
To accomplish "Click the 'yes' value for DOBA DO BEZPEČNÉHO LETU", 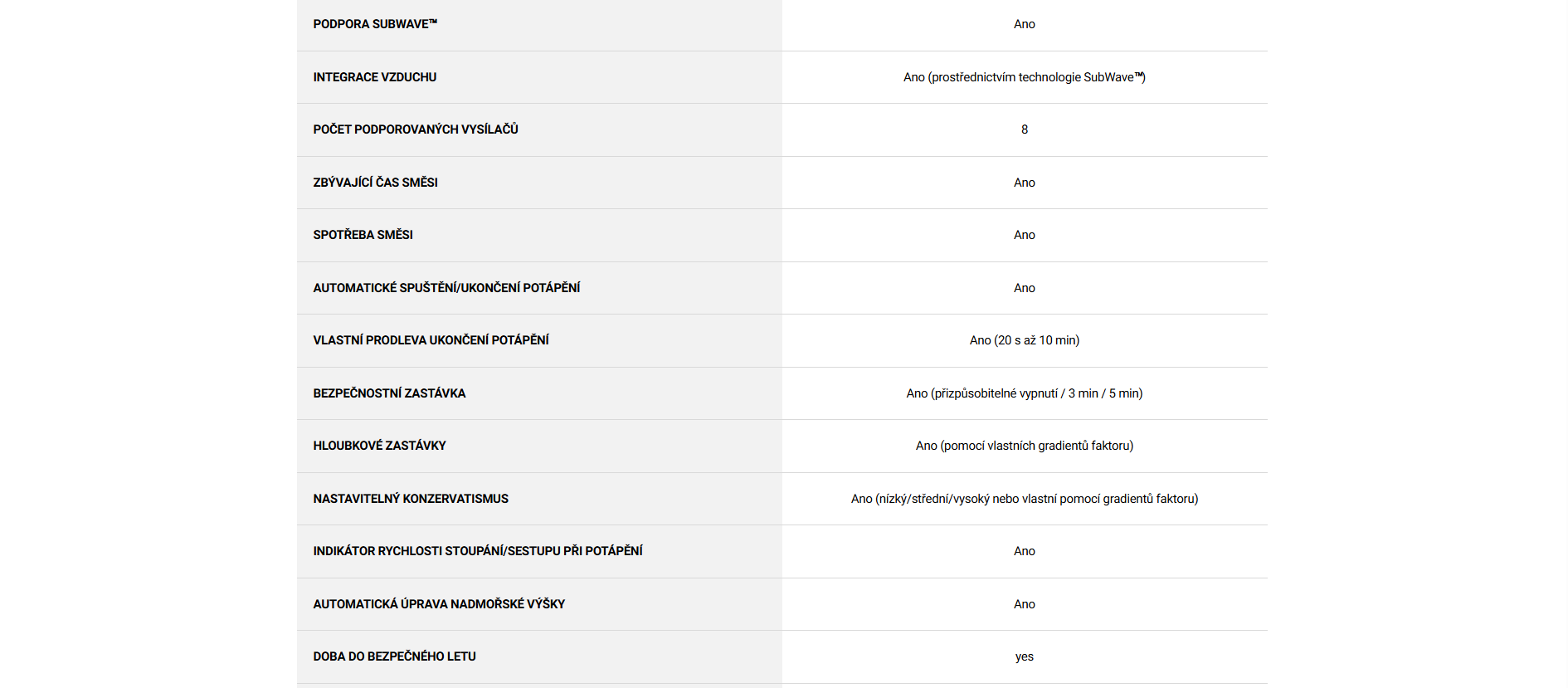I will click(x=1025, y=656).
